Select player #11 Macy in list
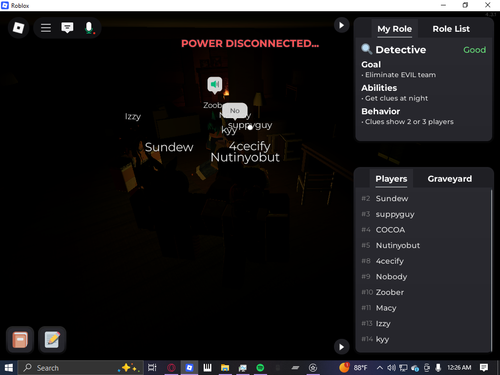This screenshot has height=375, width=500. pyautogui.click(x=423, y=308)
